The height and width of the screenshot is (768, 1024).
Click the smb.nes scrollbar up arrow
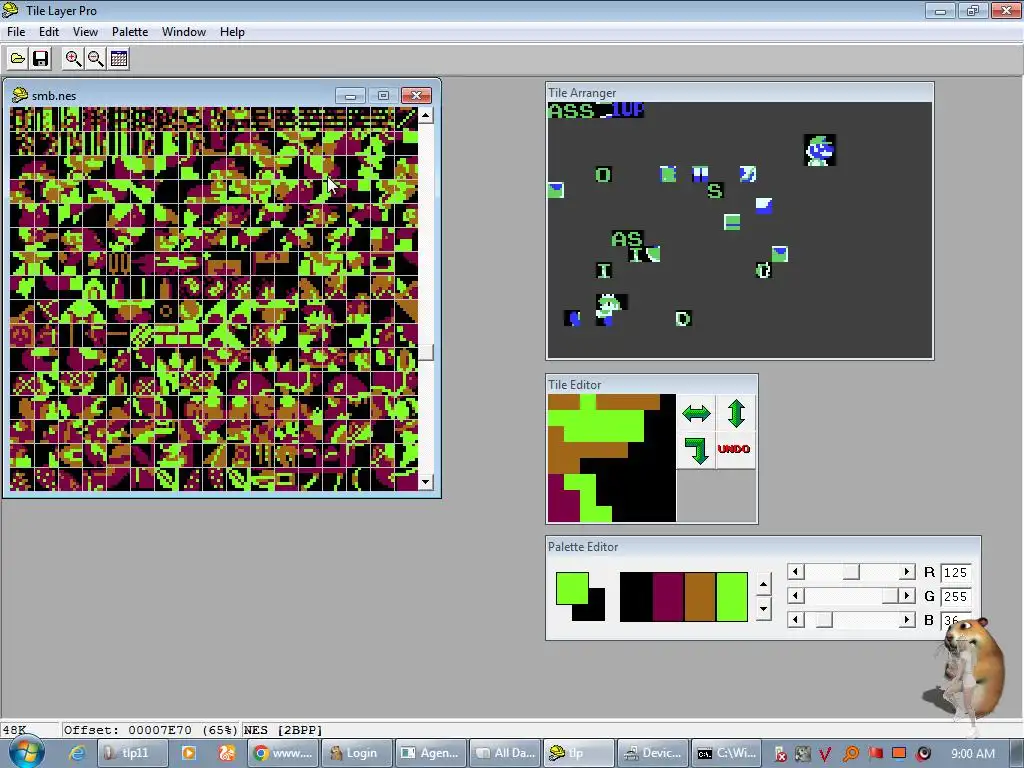pyautogui.click(x=426, y=116)
